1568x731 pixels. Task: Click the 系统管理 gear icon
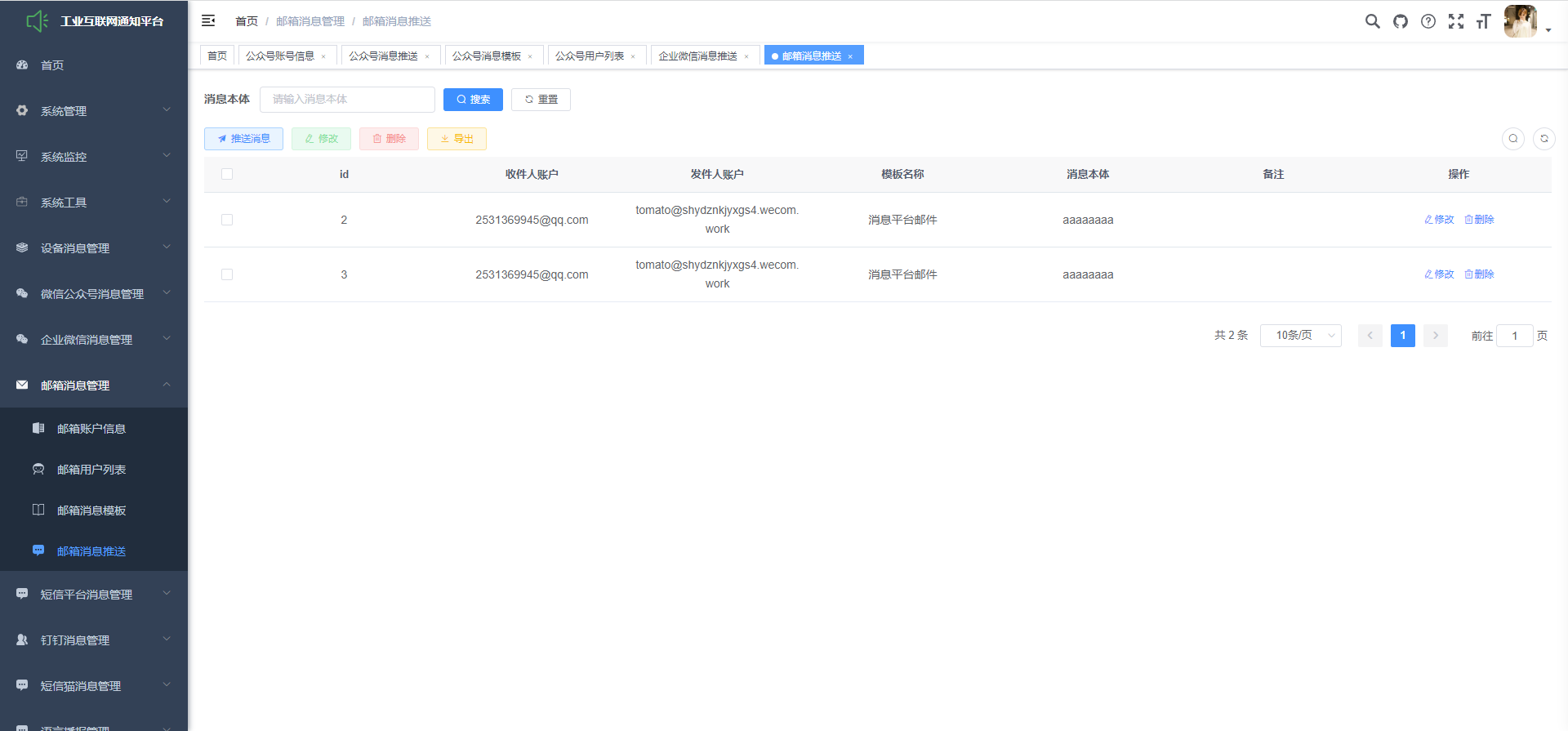(x=22, y=110)
